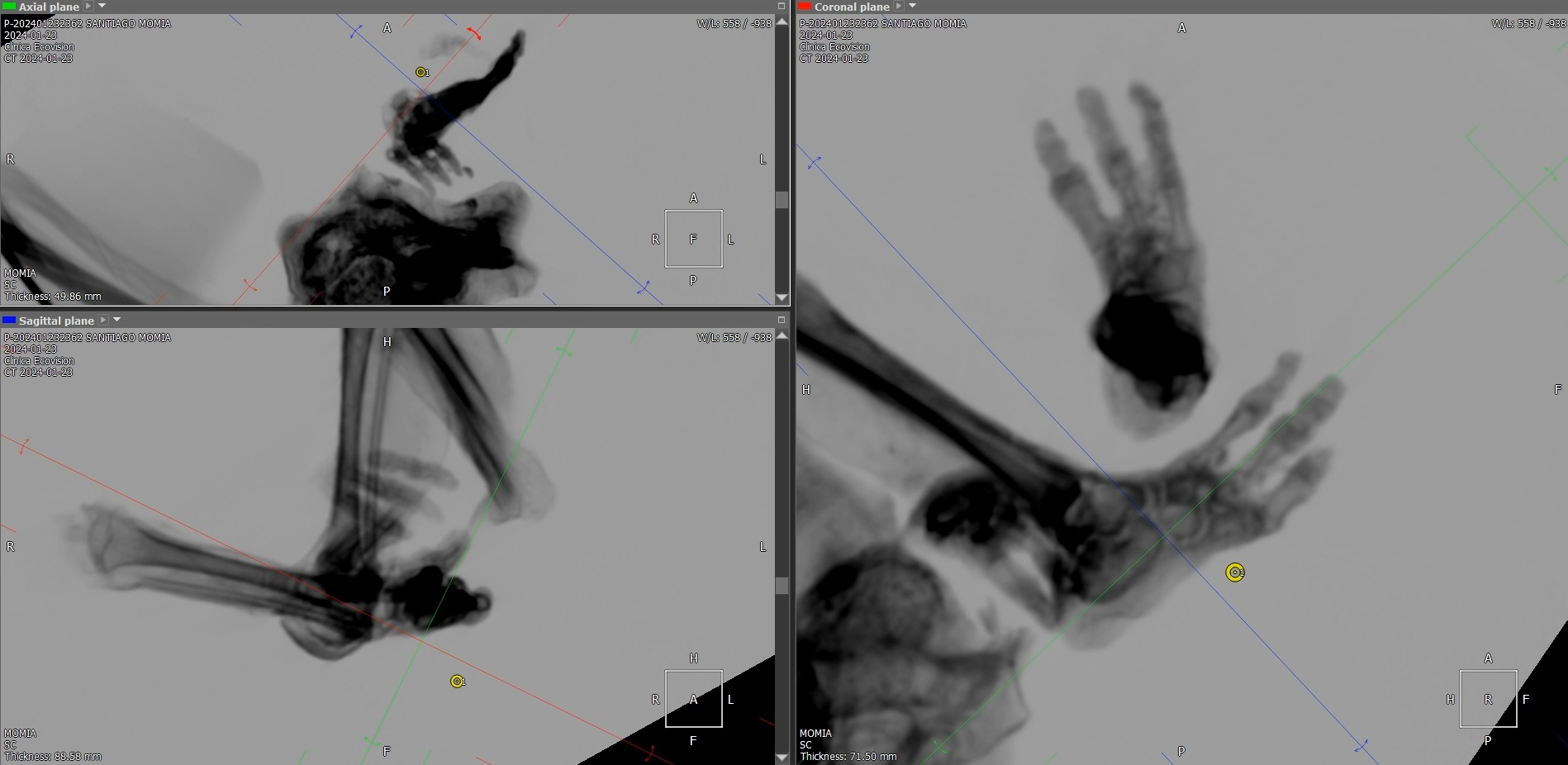Viewport: 1568px width, 765px height.
Task: Click the Sagittal "Thickness: 88.58 mm" text
Action: (53, 757)
